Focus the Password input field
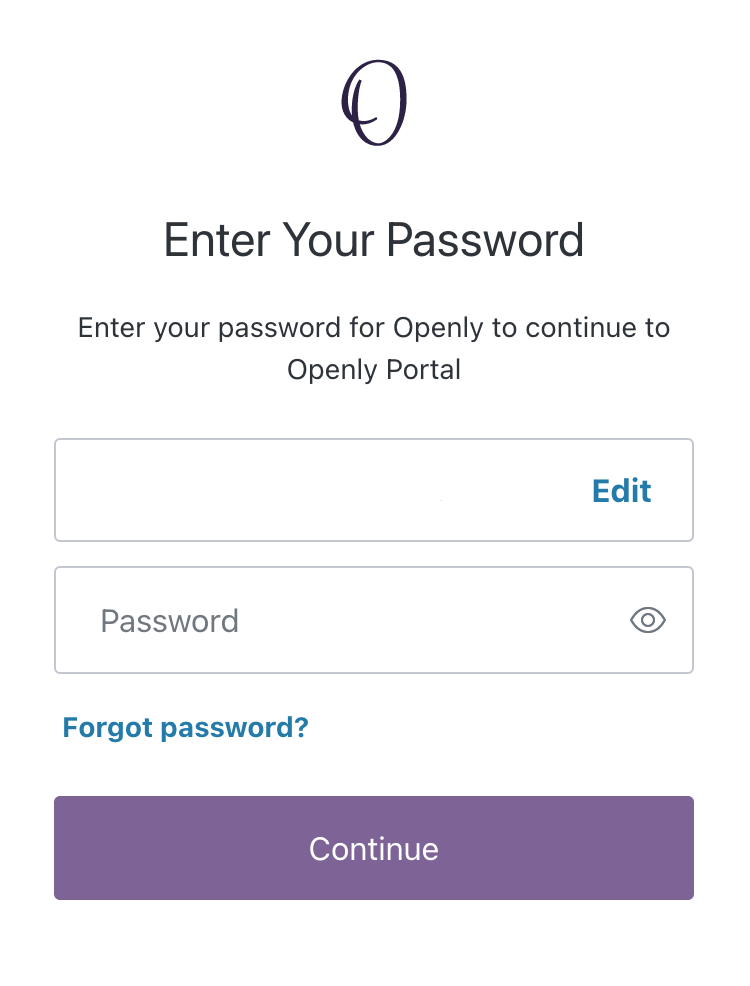 (340, 620)
